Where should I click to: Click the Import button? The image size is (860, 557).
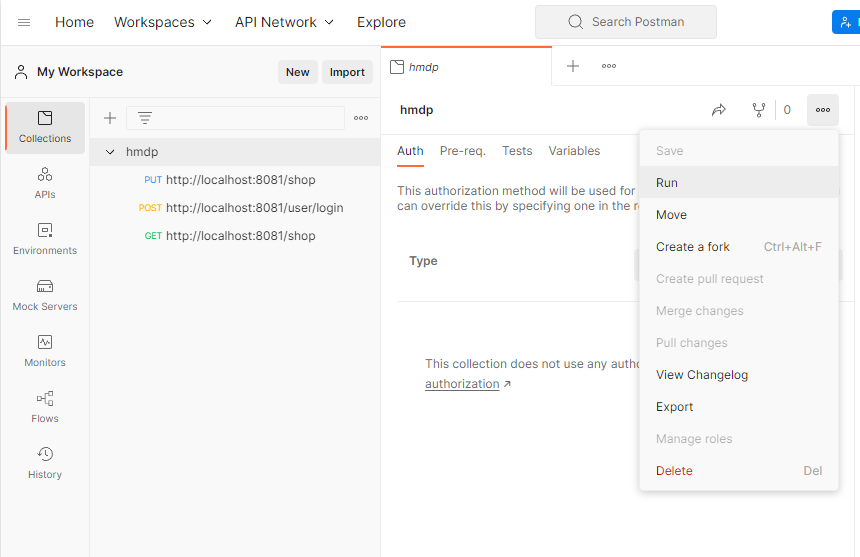tap(347, 72)
